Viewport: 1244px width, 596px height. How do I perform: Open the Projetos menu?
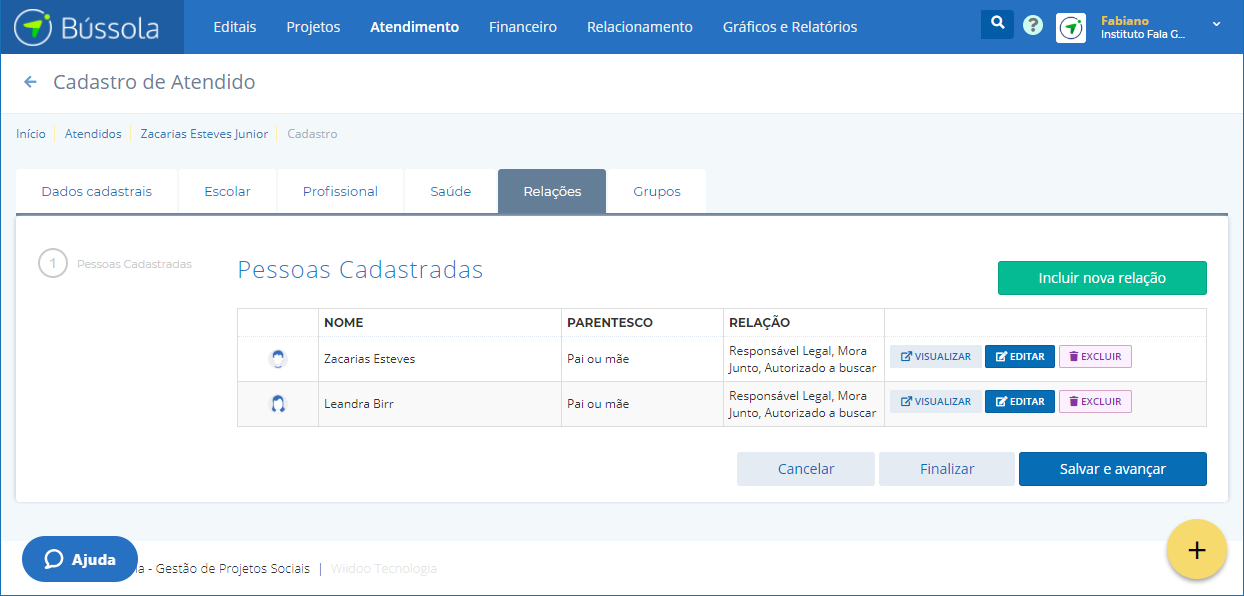[x=313, y=27]
